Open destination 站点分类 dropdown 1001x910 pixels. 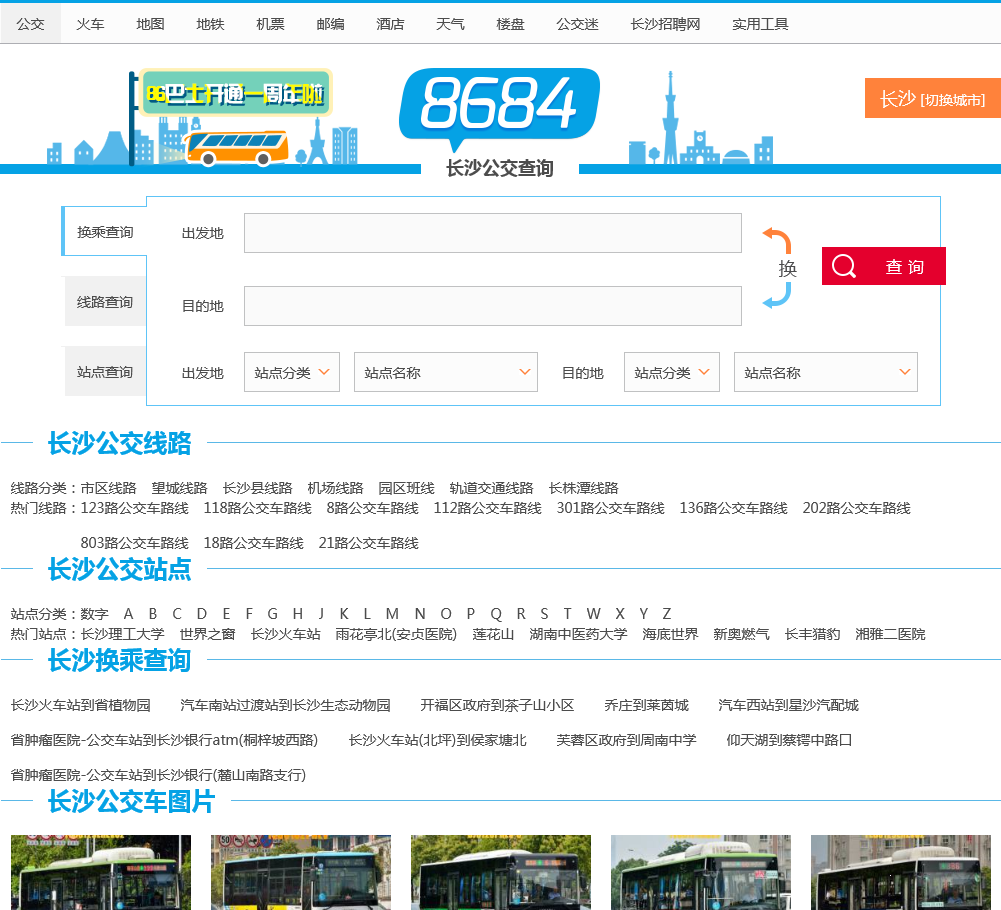tap(672, 372)
